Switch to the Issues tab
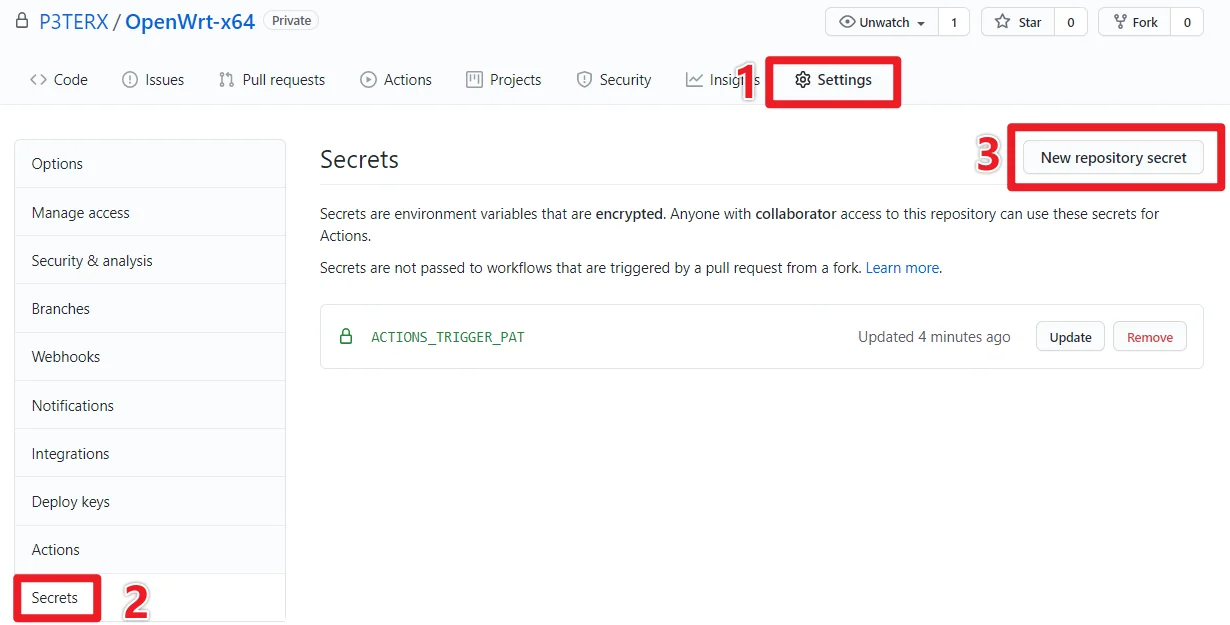The width and height of the screenshot is (1230, 625). 153,80
